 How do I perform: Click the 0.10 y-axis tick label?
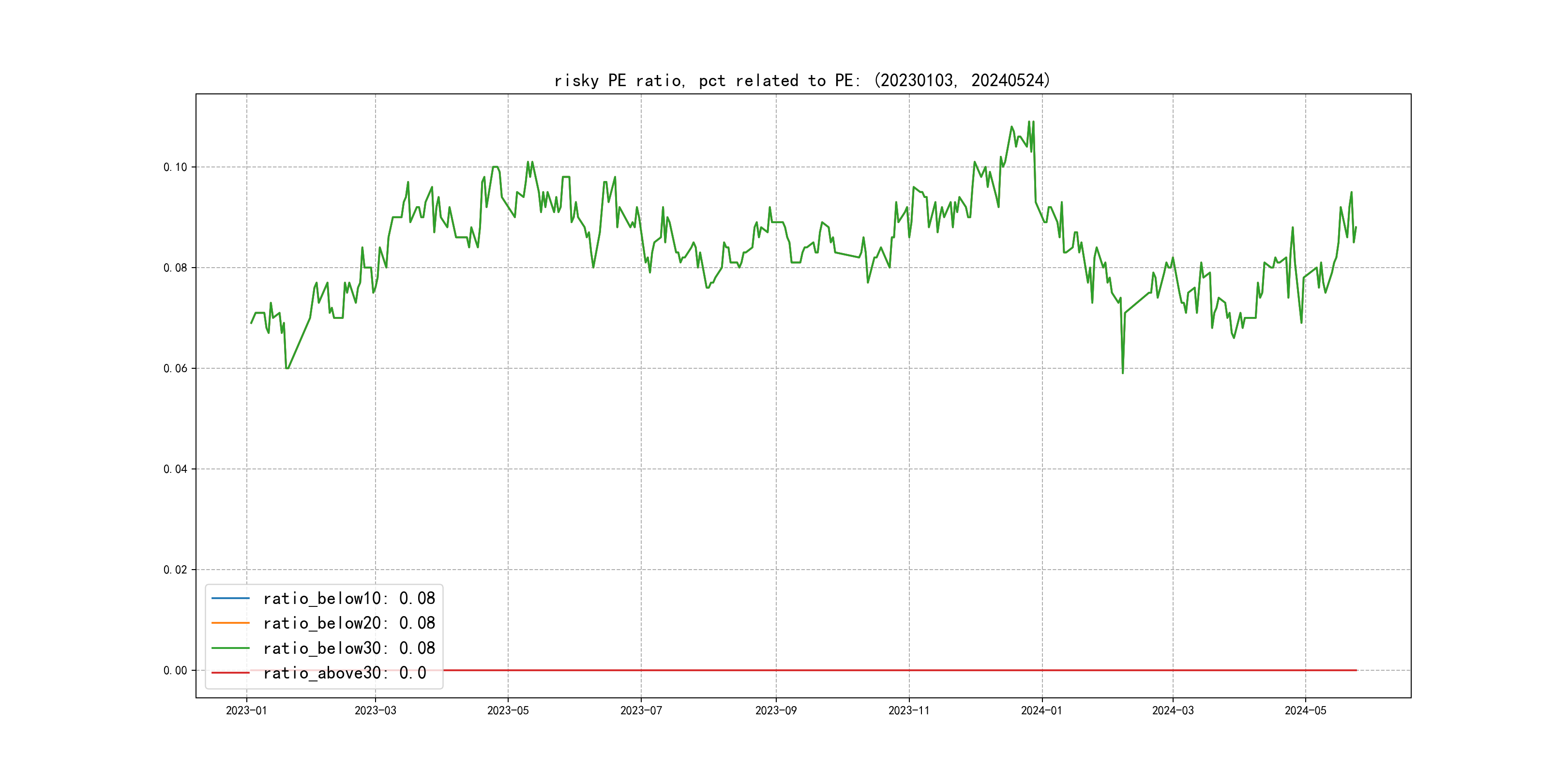tap(175, 167)
